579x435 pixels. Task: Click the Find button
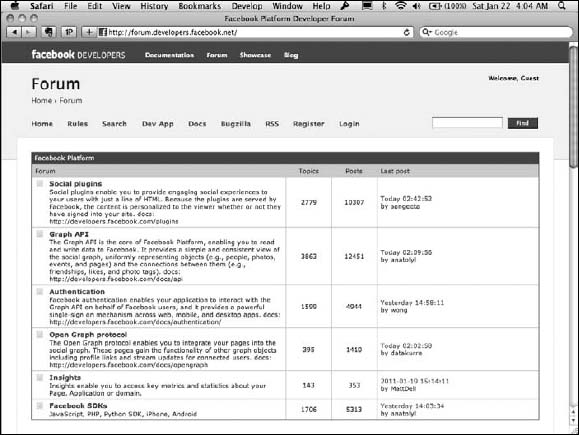(x=523, y=123)
